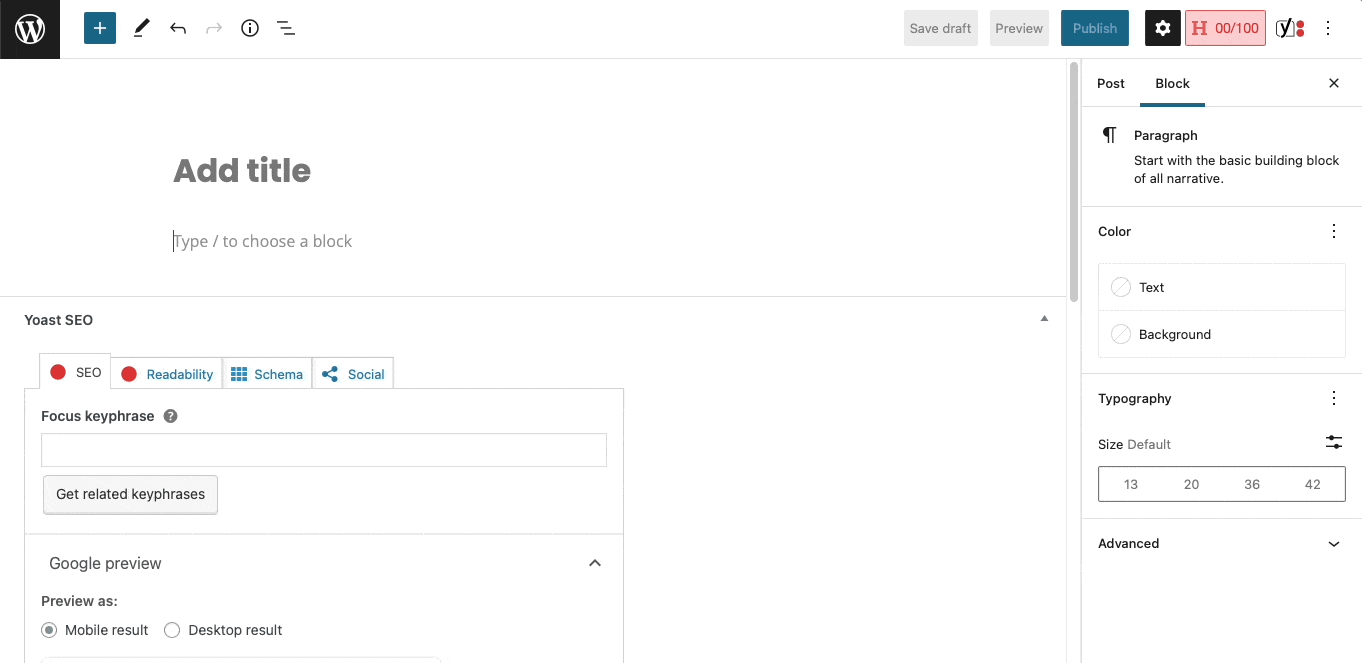The width and height of the screenshot is (1362, 663).
Task: Click inside the Focus keyphrase field
Action: coord(323,450)
